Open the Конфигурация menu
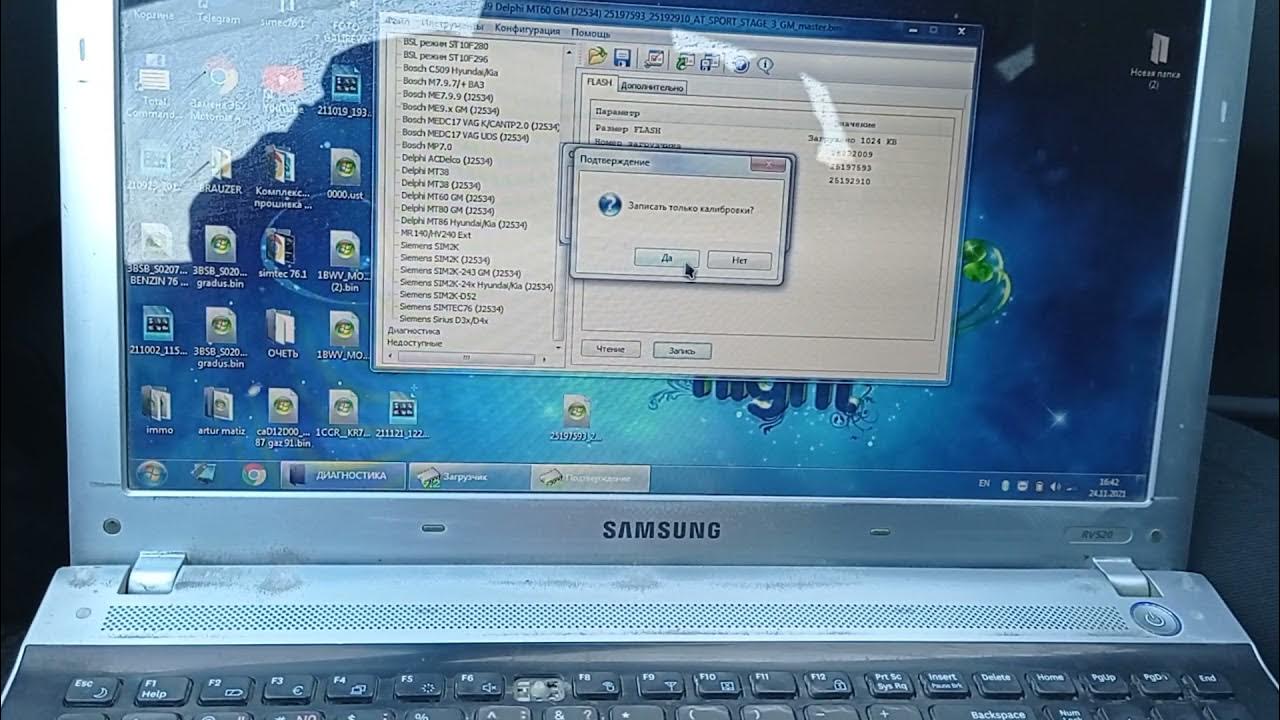Screen dimensions: 1280x720 click(527, 30)
